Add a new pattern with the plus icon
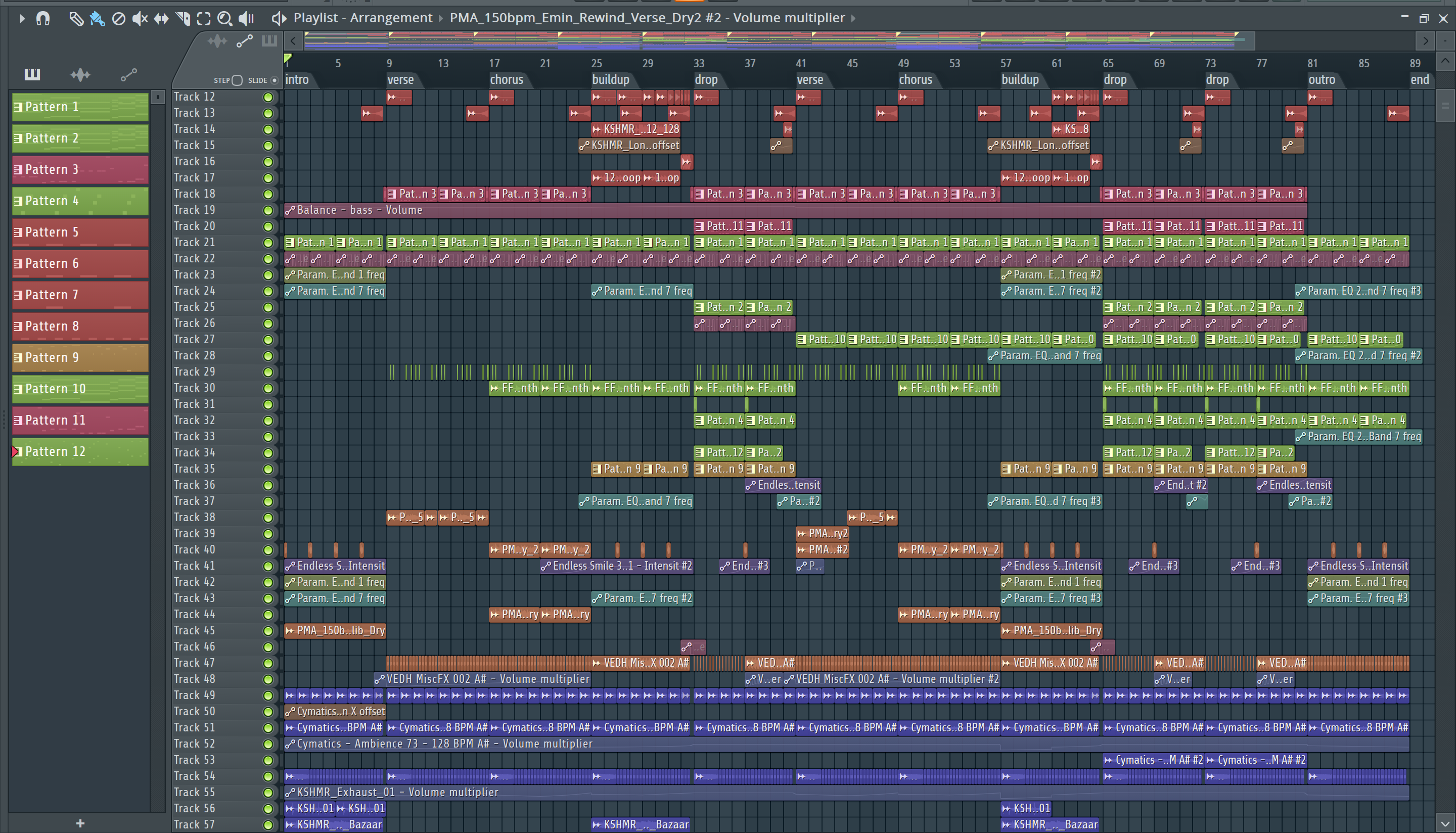This screenshot has width=1456, height=833. tap(80, 823)
